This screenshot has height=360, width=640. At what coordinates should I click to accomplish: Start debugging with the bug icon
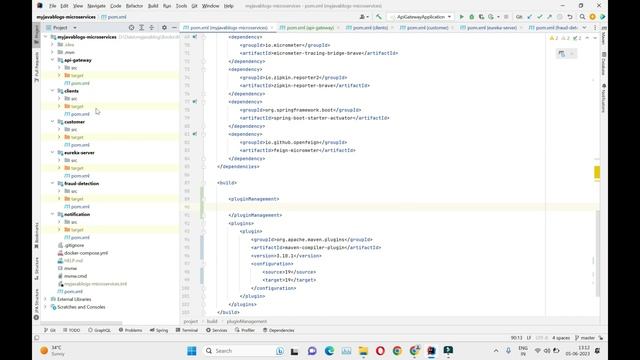click(x=471, y=17)
